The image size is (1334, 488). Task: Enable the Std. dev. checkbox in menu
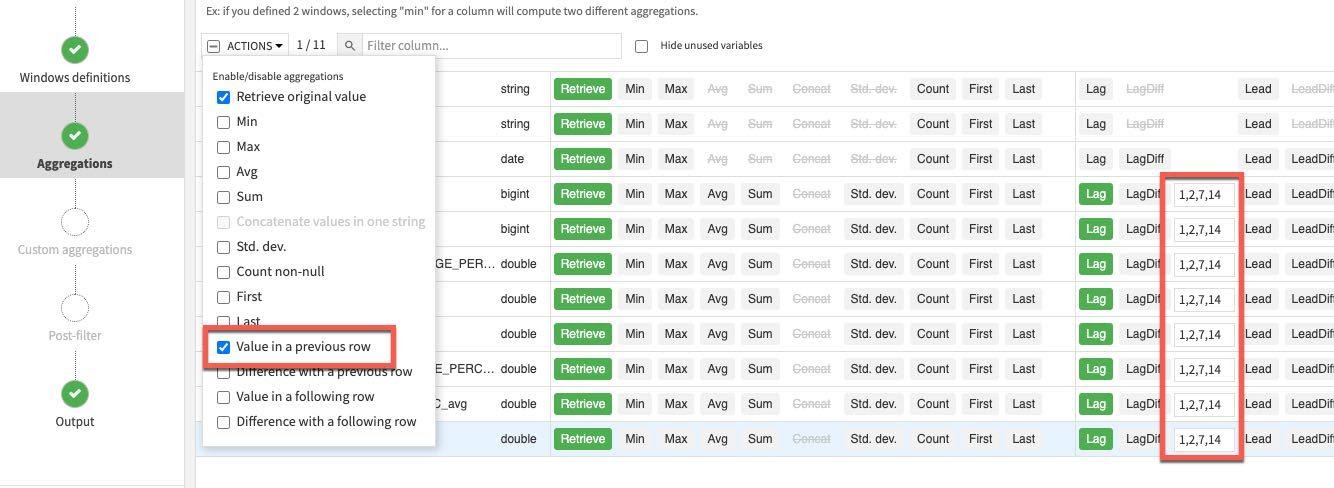click(x=224, y=247)
